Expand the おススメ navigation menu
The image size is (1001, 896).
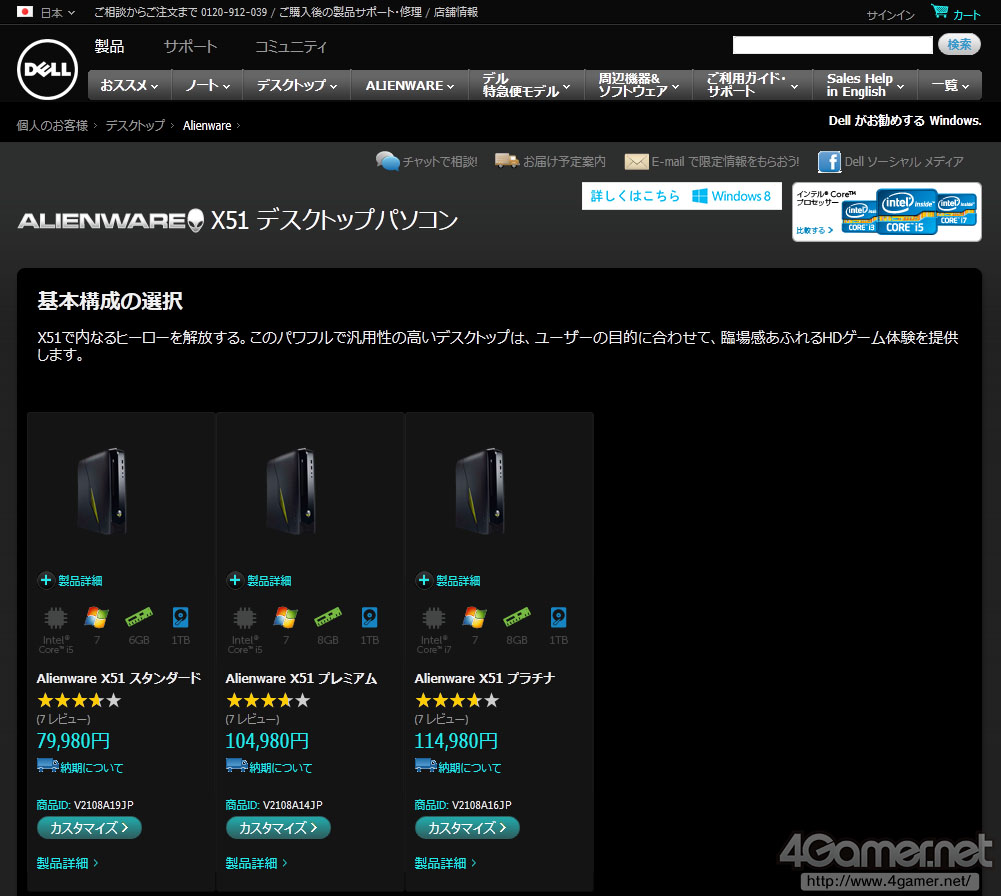pyautogui.click(x=129, y=86)
